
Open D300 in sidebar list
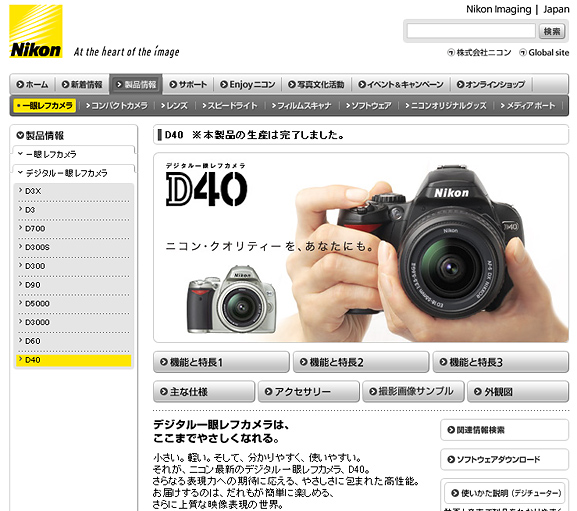point(74,266)
